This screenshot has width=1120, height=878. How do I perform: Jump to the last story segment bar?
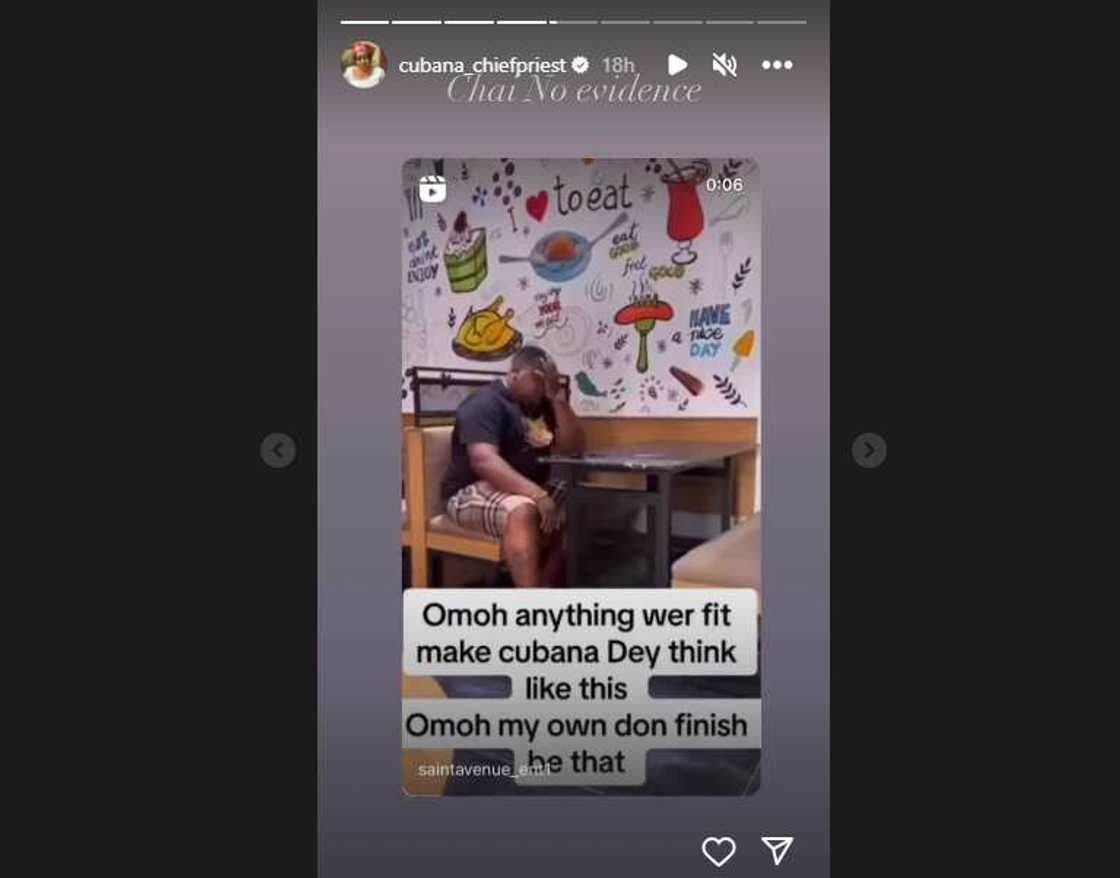[x=782, y=22]
